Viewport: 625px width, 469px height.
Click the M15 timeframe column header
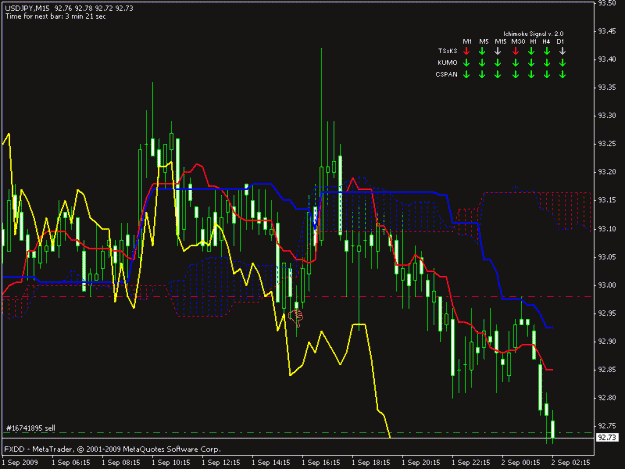(500, 41)
